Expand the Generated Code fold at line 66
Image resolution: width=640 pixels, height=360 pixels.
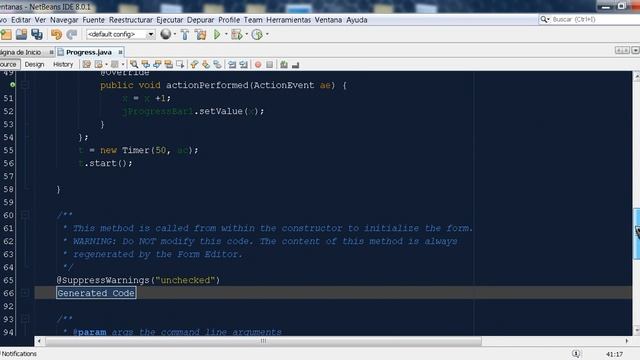(24, 293)
